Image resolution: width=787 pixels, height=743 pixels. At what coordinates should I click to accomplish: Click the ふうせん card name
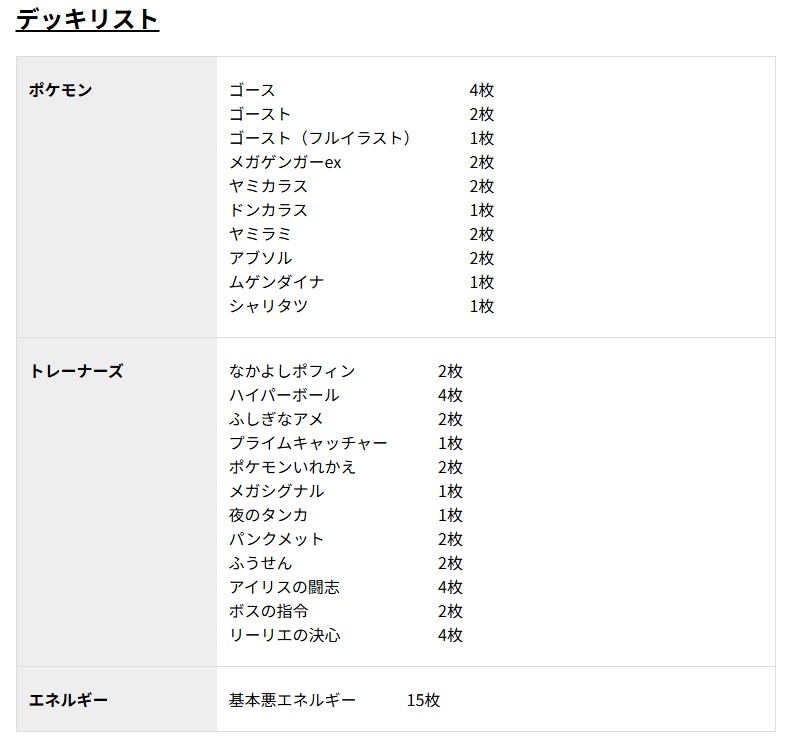point(260,563)
